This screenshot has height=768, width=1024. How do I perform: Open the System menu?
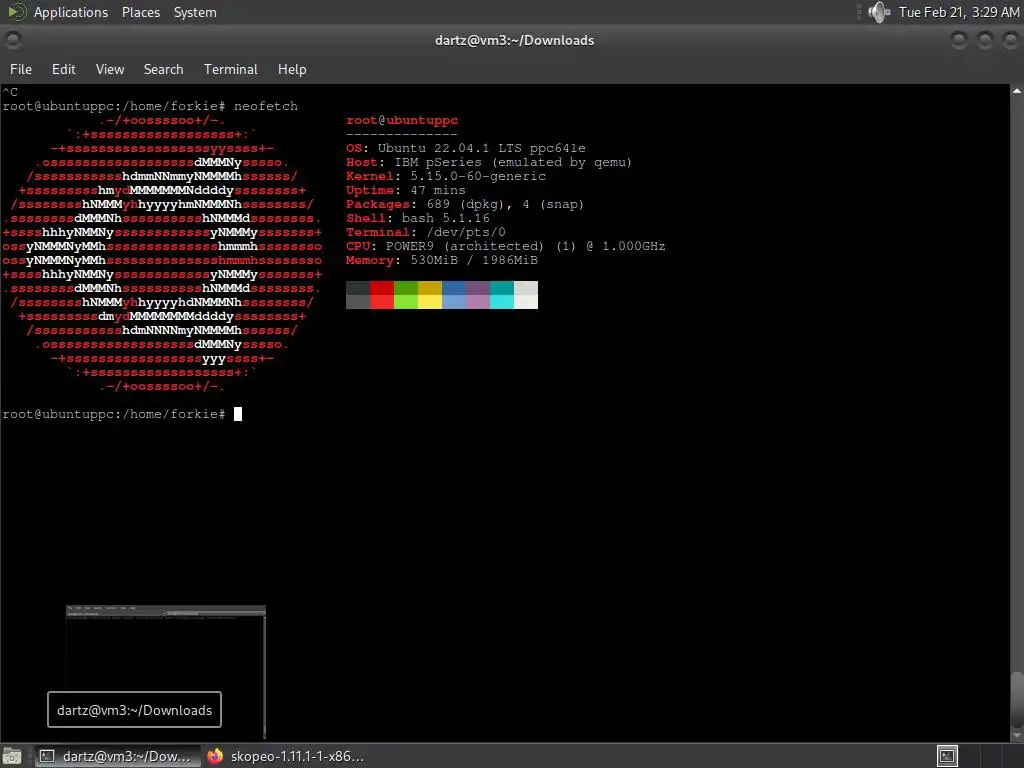(195, 12)
